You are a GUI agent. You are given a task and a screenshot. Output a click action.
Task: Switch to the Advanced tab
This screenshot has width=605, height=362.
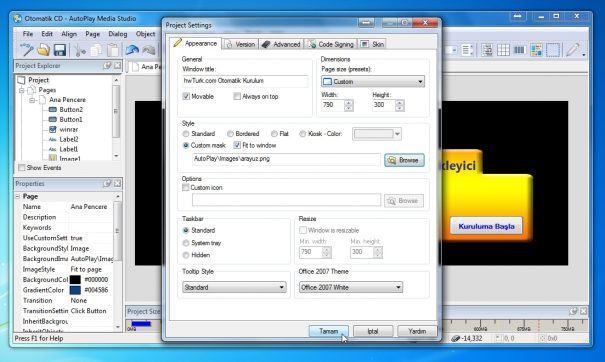tap(281, 44)
